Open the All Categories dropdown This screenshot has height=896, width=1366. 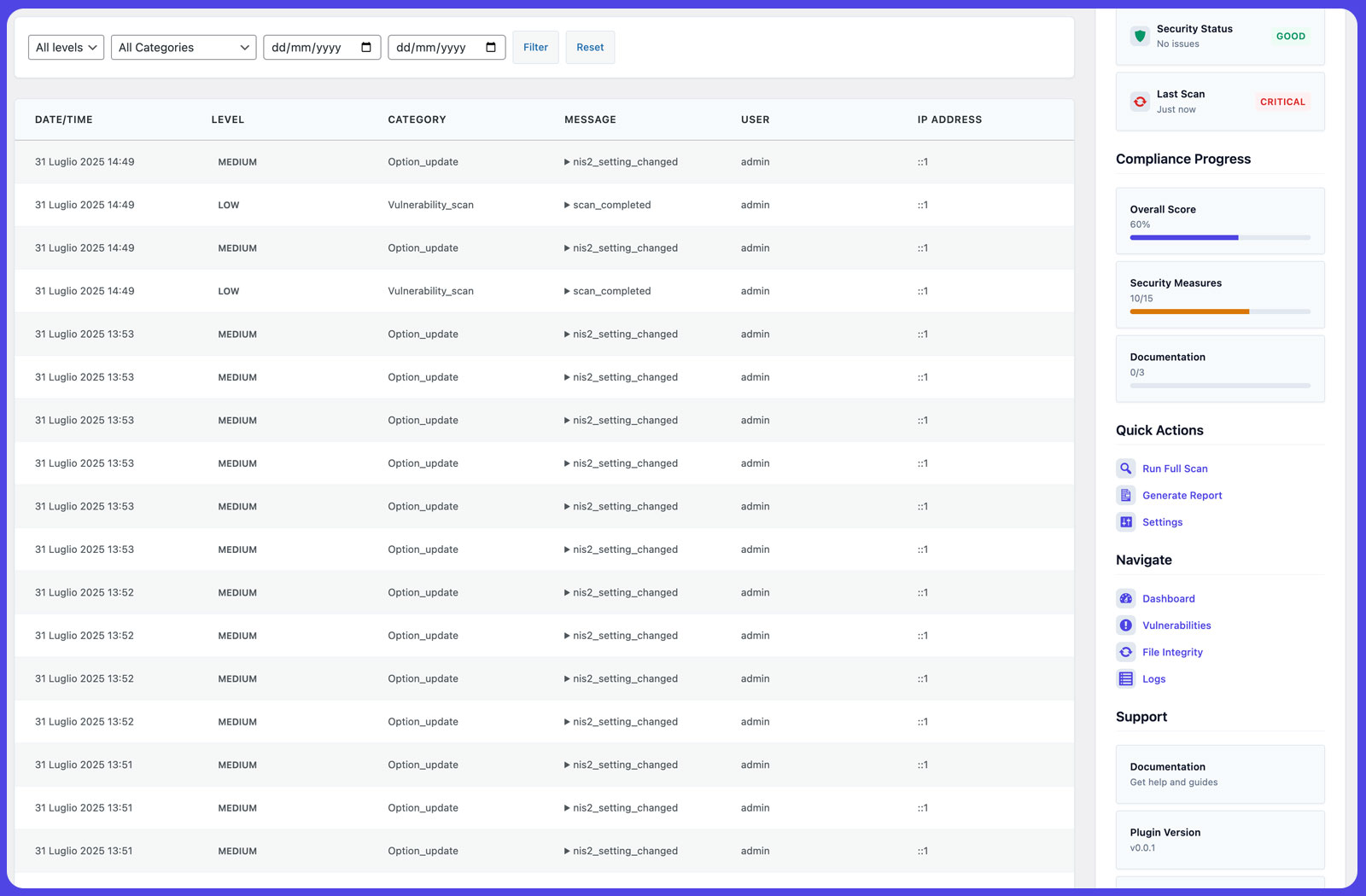[183, 47]
